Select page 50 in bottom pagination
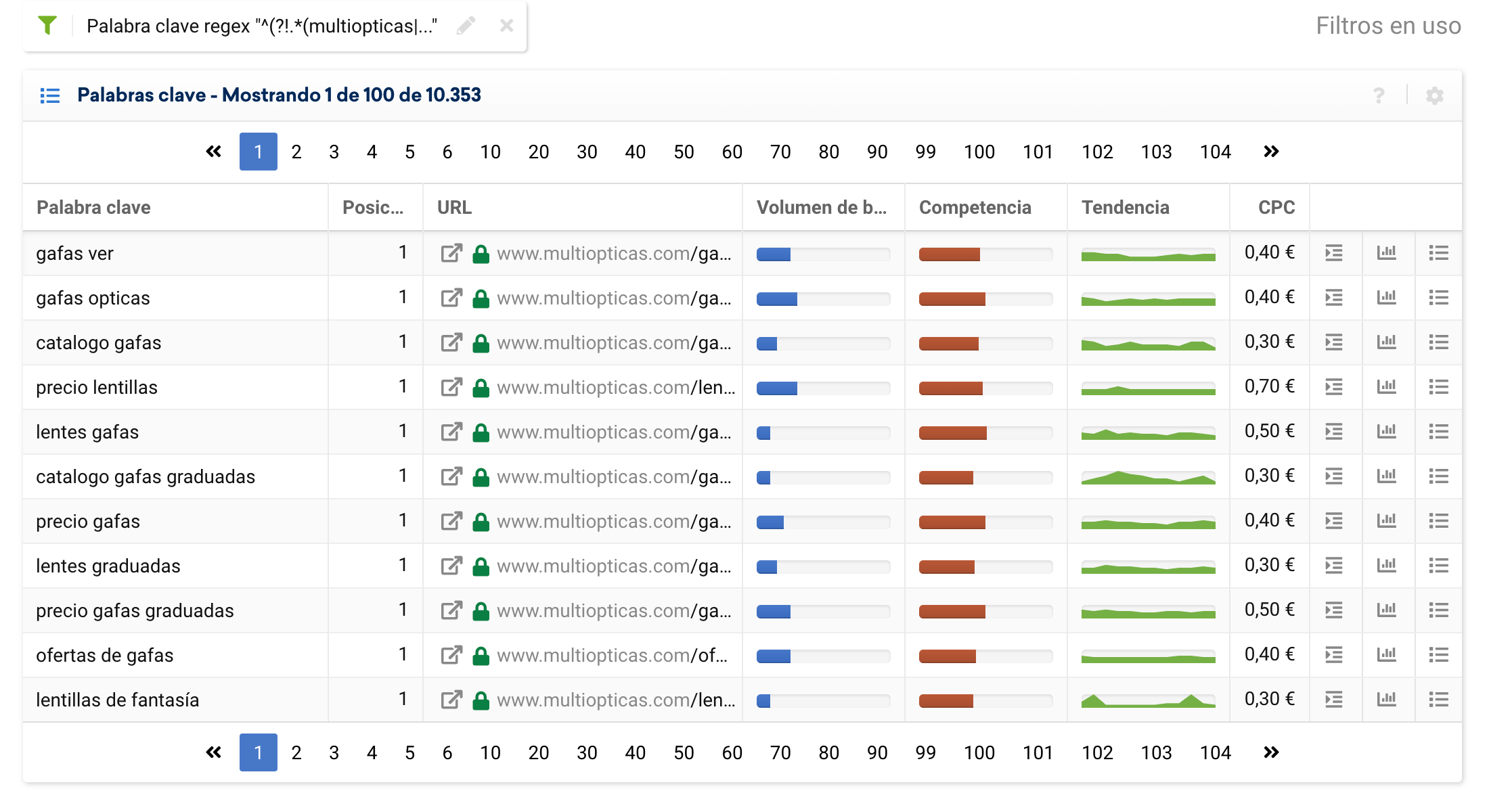Image resolution: width=1489 pixels, height=812 pixels. [x=684, y=752]
